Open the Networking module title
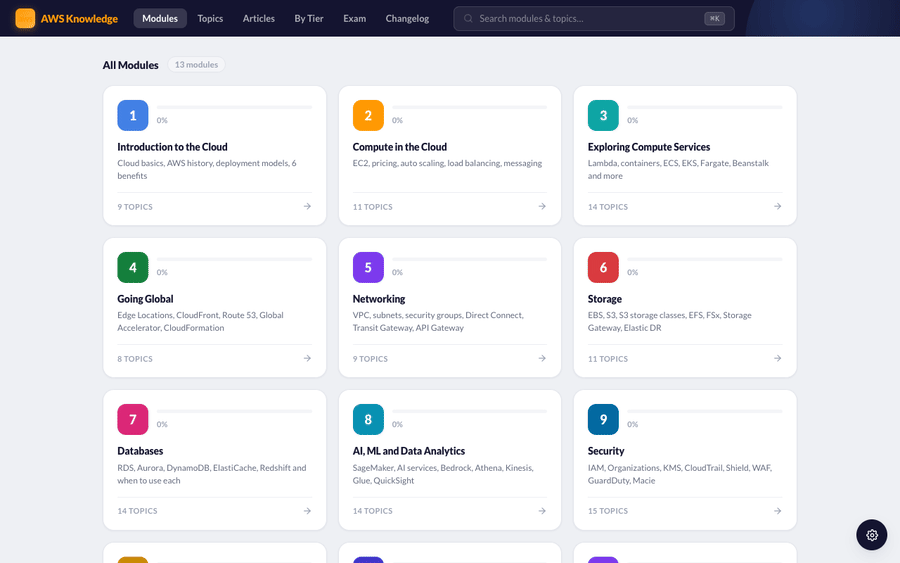900x563 pixels. [x=379, y=299]
